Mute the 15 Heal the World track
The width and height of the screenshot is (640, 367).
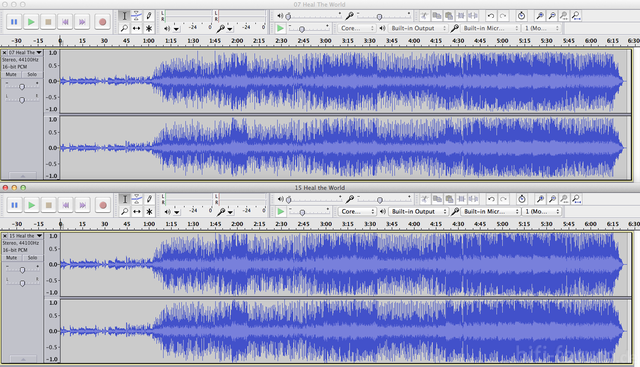coord(11,258)
